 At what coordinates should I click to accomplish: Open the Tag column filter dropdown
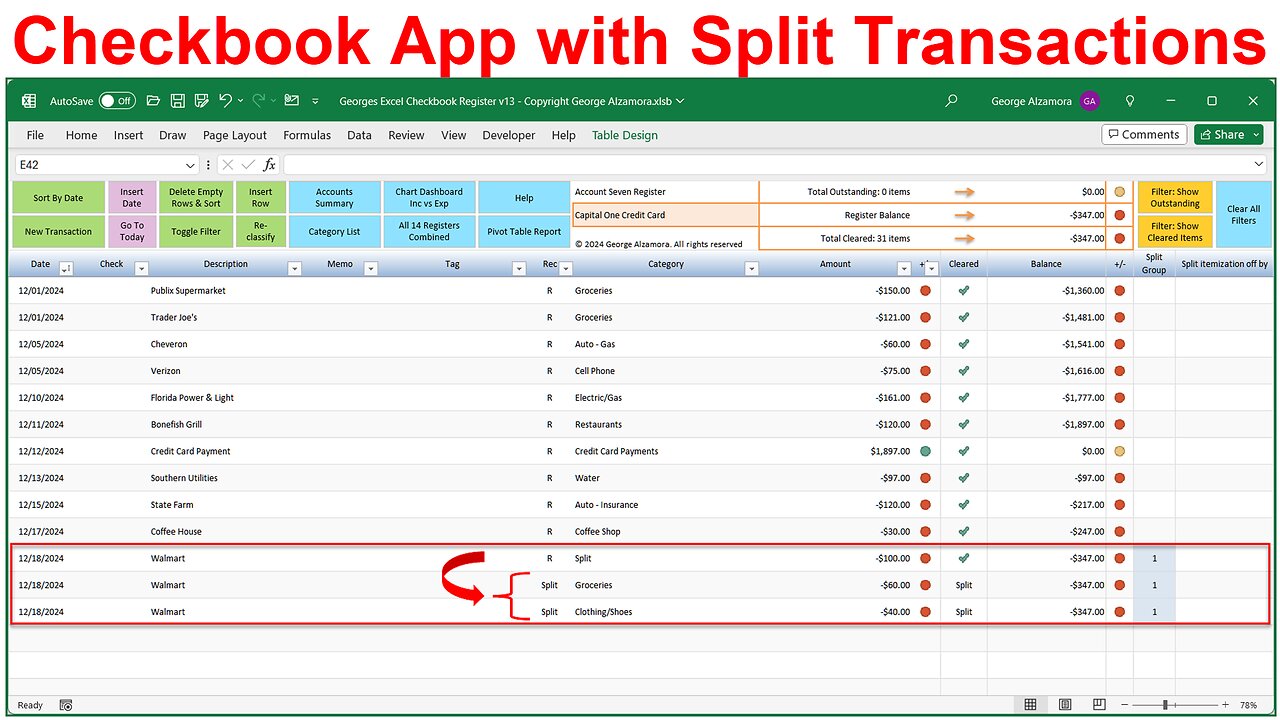point(519,268)
